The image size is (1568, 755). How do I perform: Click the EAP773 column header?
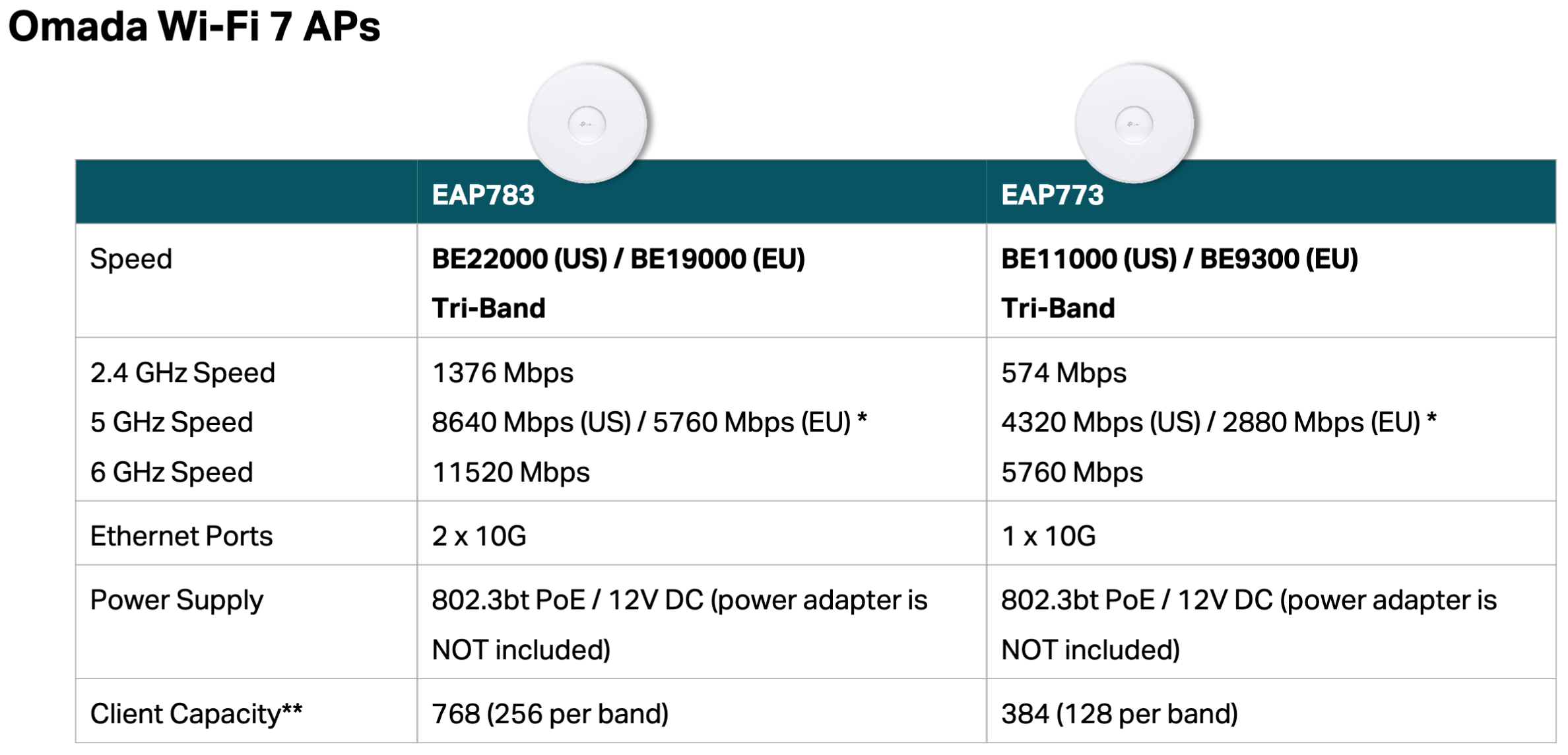click(1052, 195)
